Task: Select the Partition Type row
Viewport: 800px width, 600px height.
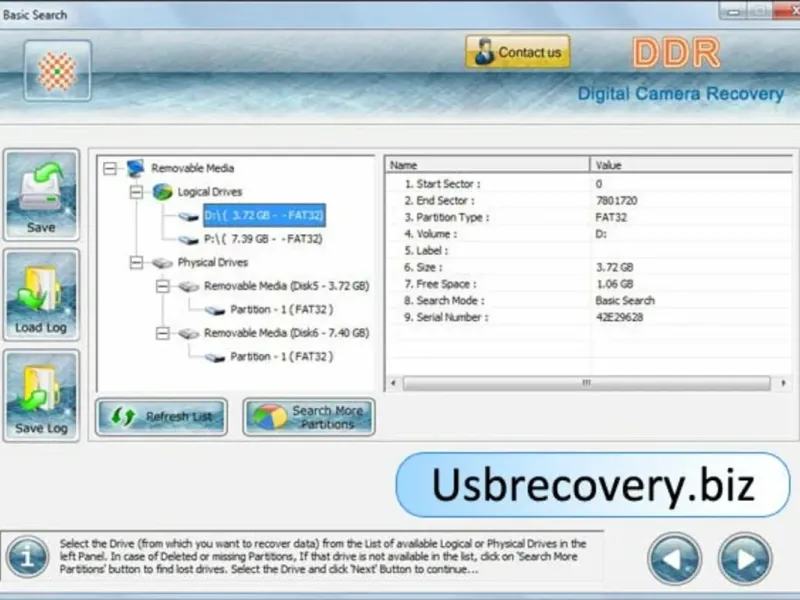Action: tap(589, 217)
